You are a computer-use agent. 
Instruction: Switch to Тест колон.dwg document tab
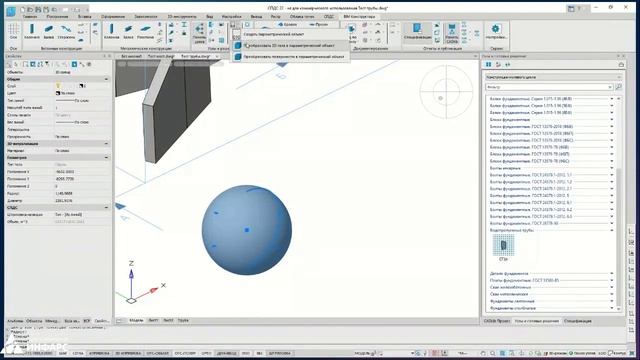161,56
